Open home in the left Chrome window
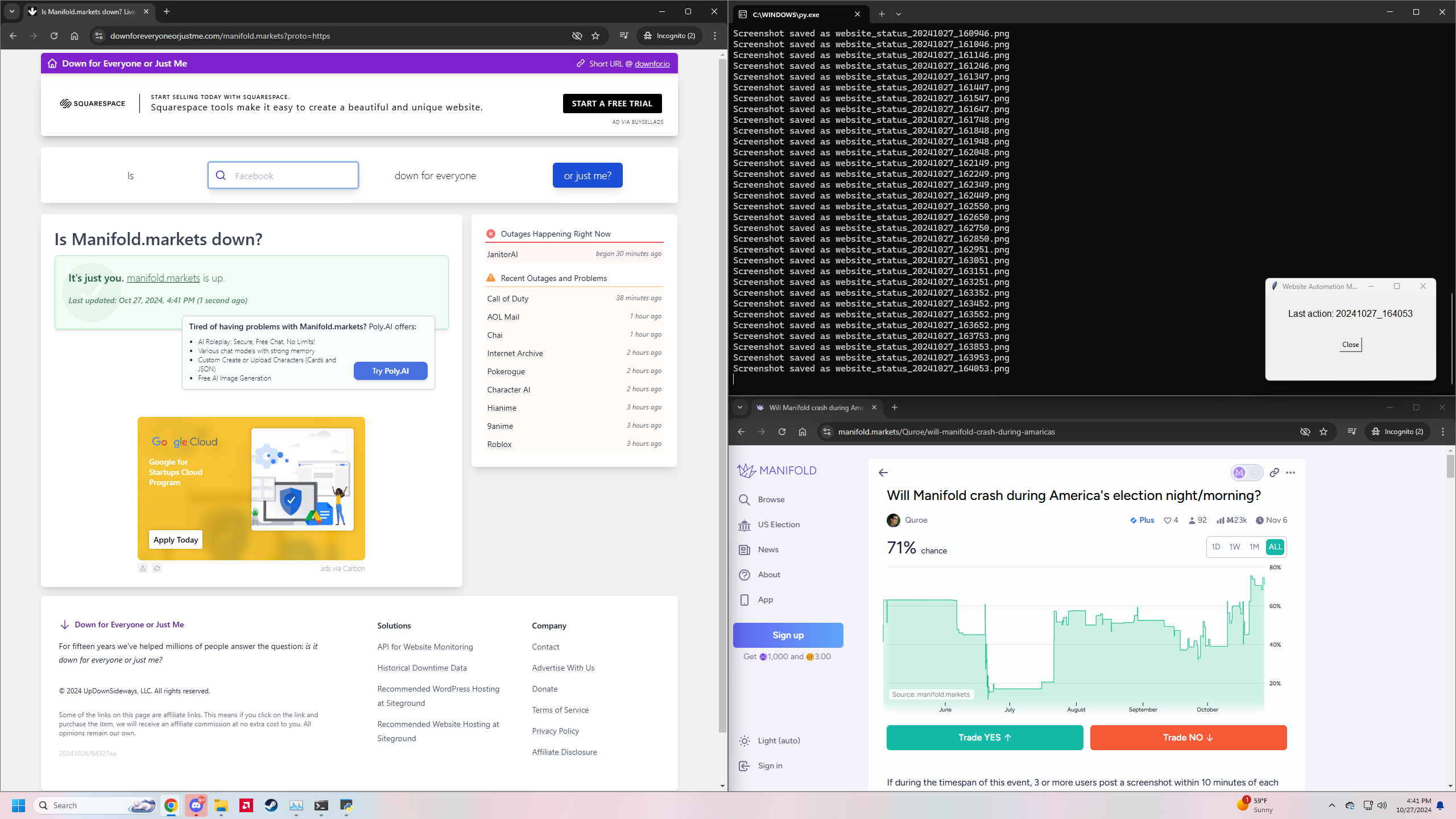This screenshot has width=1456, height=819. 75,36
